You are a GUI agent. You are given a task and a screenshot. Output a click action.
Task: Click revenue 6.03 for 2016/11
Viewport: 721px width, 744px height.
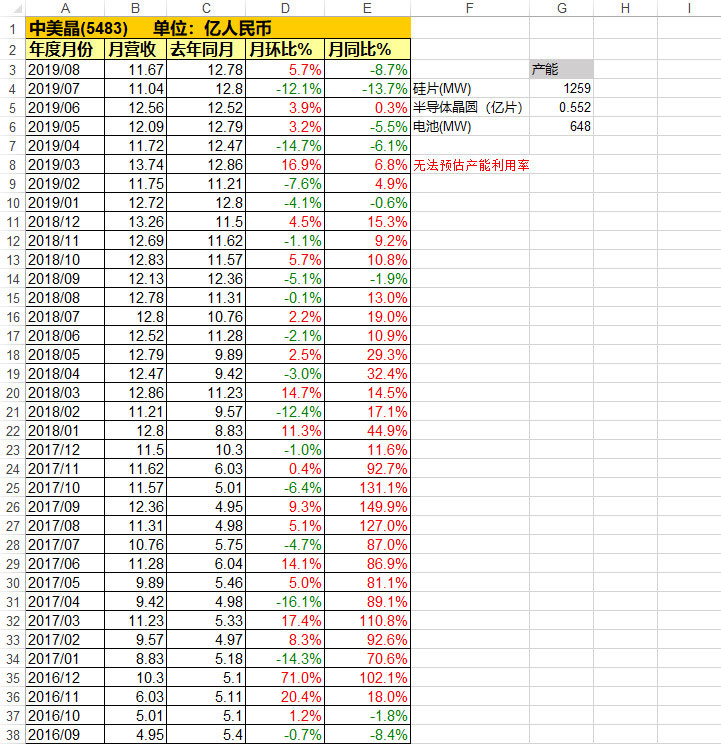pos(135,697)
